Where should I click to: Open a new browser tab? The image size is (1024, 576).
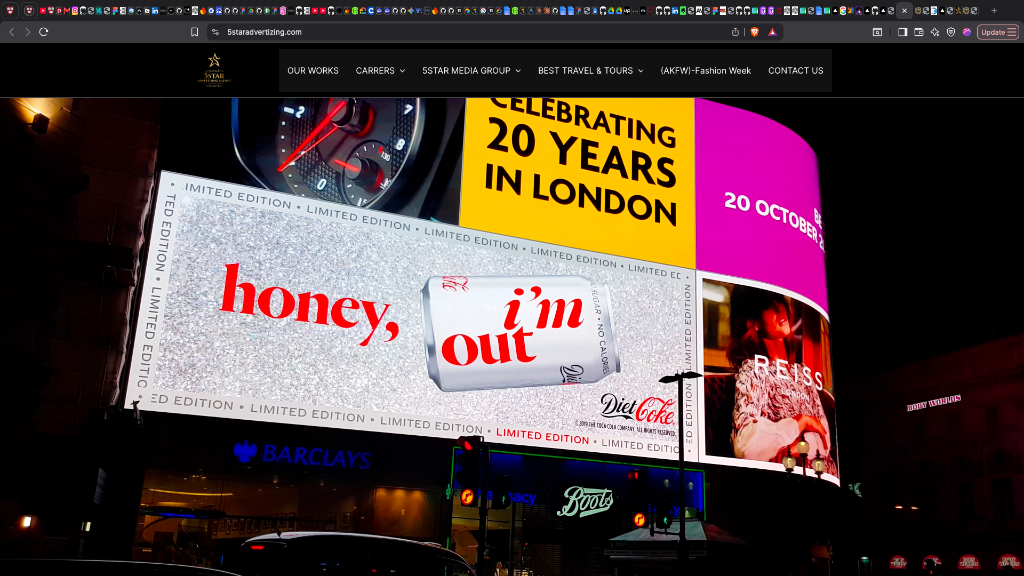tap(994, 10)
